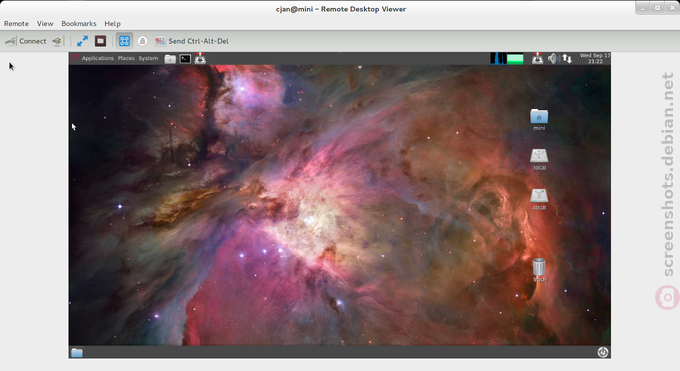Toggle the scaling button in the toolbar
The width and height of the screenshot is (680, 371).
124,41
